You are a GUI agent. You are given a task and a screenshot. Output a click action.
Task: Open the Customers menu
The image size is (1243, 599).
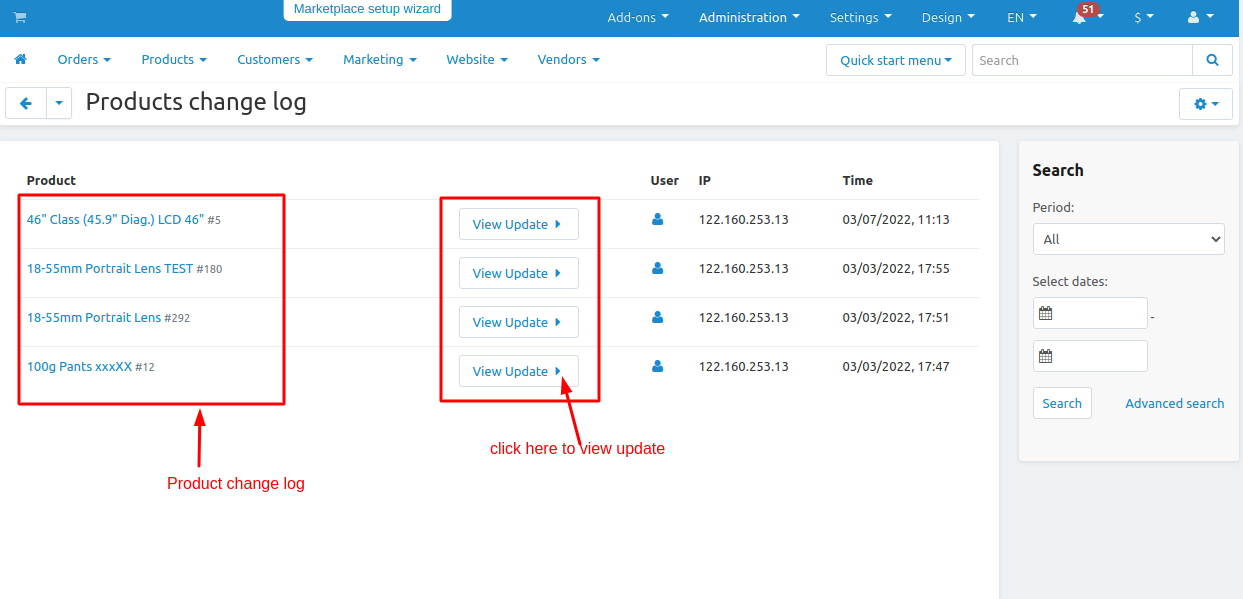pyautogui.click(x=275, y=59)
